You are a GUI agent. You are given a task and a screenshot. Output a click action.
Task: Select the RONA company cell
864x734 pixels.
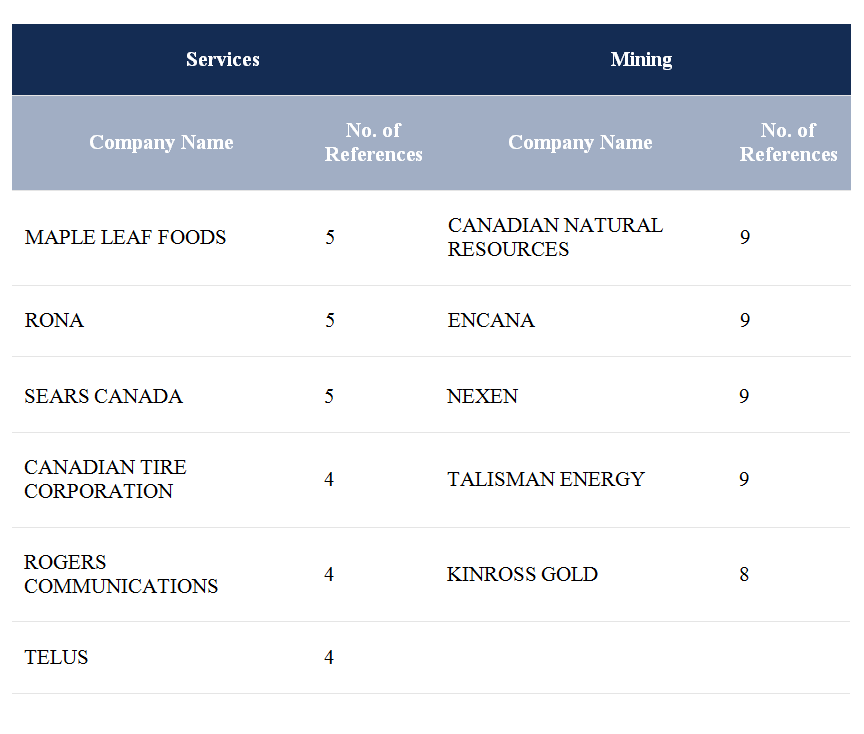click(54, 321)
